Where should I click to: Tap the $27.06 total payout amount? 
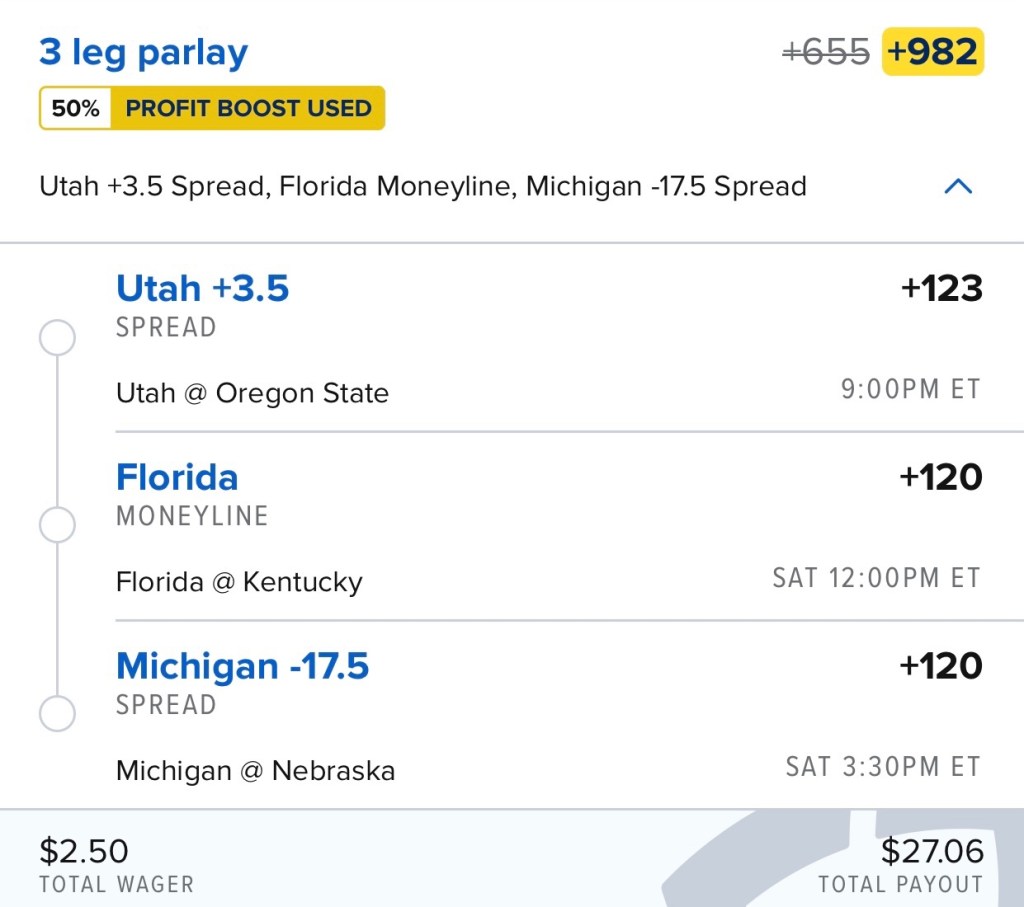click(x=932, y=851)
